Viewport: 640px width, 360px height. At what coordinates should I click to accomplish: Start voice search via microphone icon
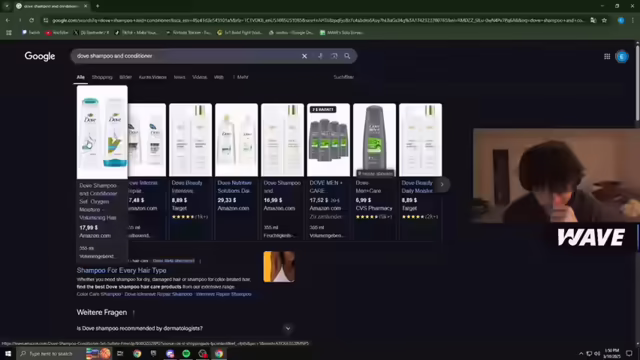click(320, 56)
